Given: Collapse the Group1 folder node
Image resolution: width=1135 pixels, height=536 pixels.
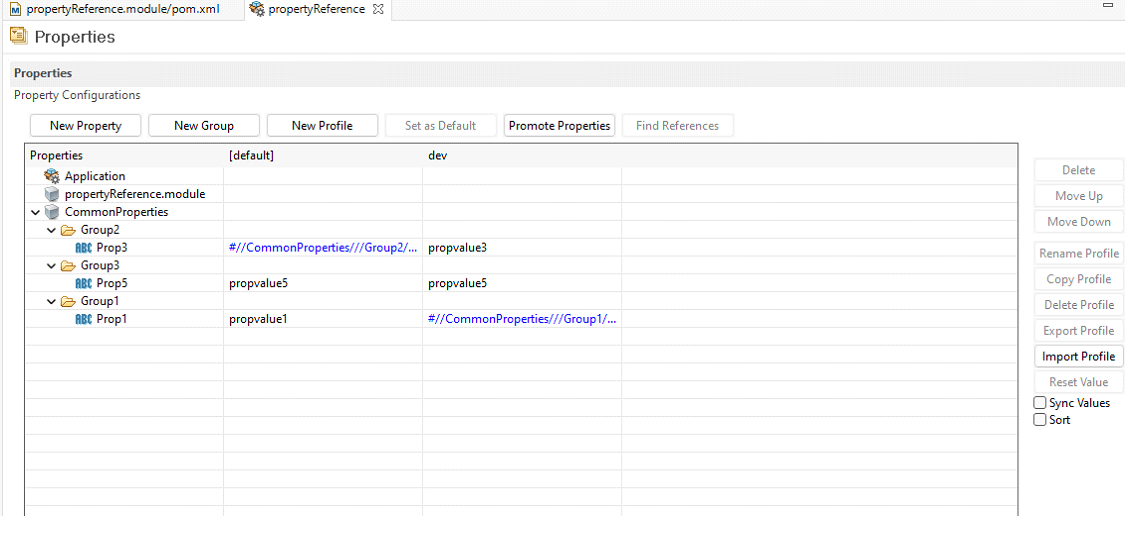Looking at the screenshot, I should [x=52, y=302].
